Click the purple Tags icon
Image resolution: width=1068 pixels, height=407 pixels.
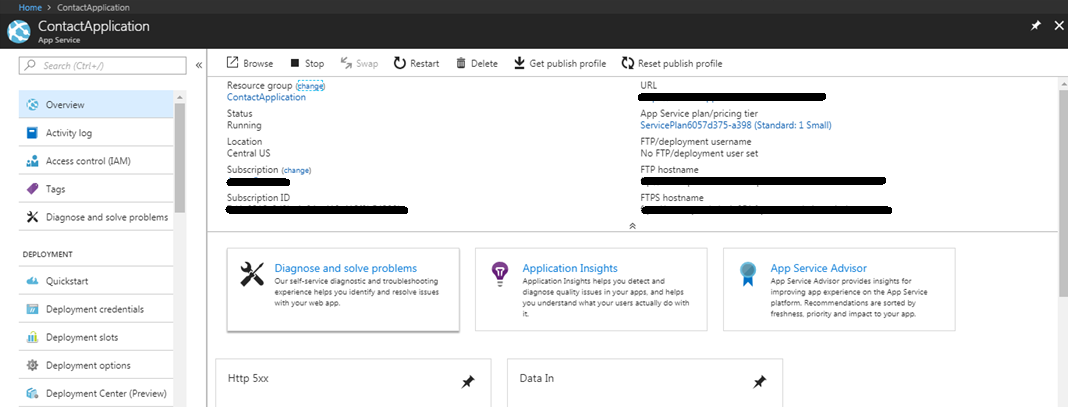pyautogui.click(x=32, y=189)
